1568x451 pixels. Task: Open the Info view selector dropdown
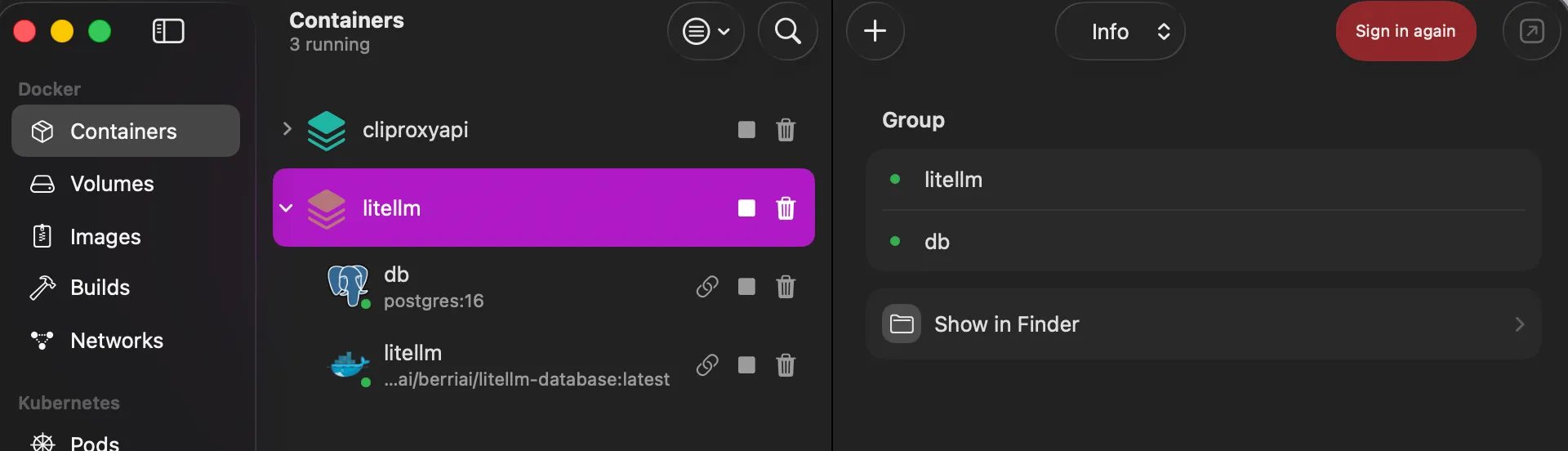(1120, 31)
